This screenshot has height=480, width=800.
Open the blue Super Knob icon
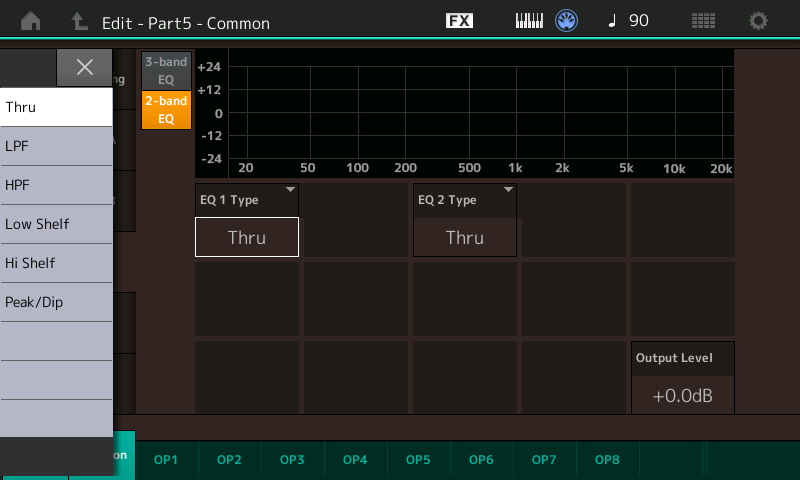pos(568,21)
